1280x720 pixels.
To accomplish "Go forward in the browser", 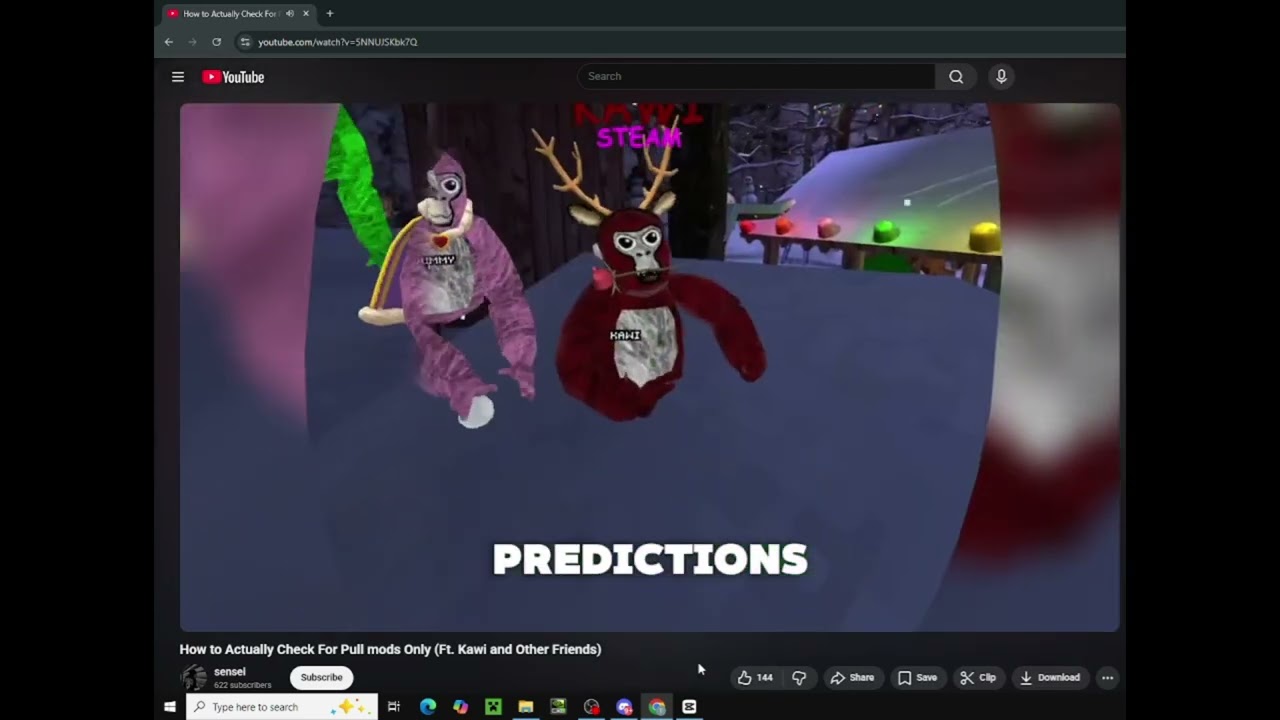I will point(192,42).
